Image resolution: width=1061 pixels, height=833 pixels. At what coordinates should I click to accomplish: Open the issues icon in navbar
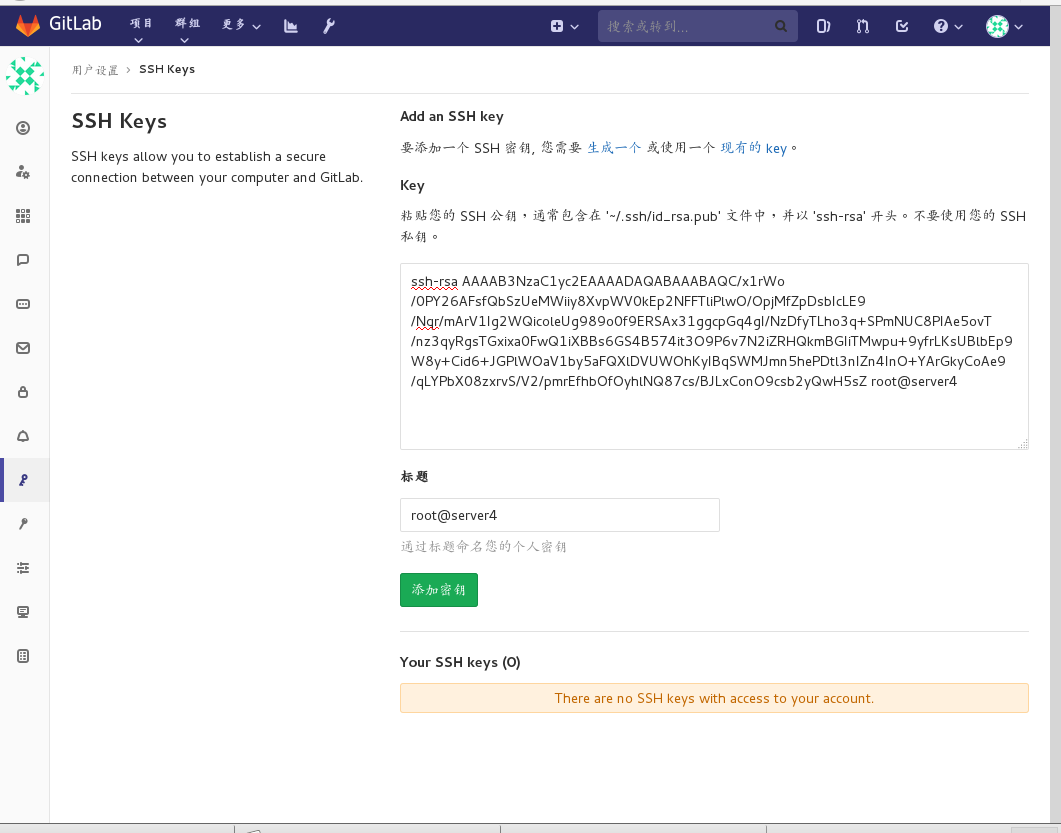tap(823, 26)
